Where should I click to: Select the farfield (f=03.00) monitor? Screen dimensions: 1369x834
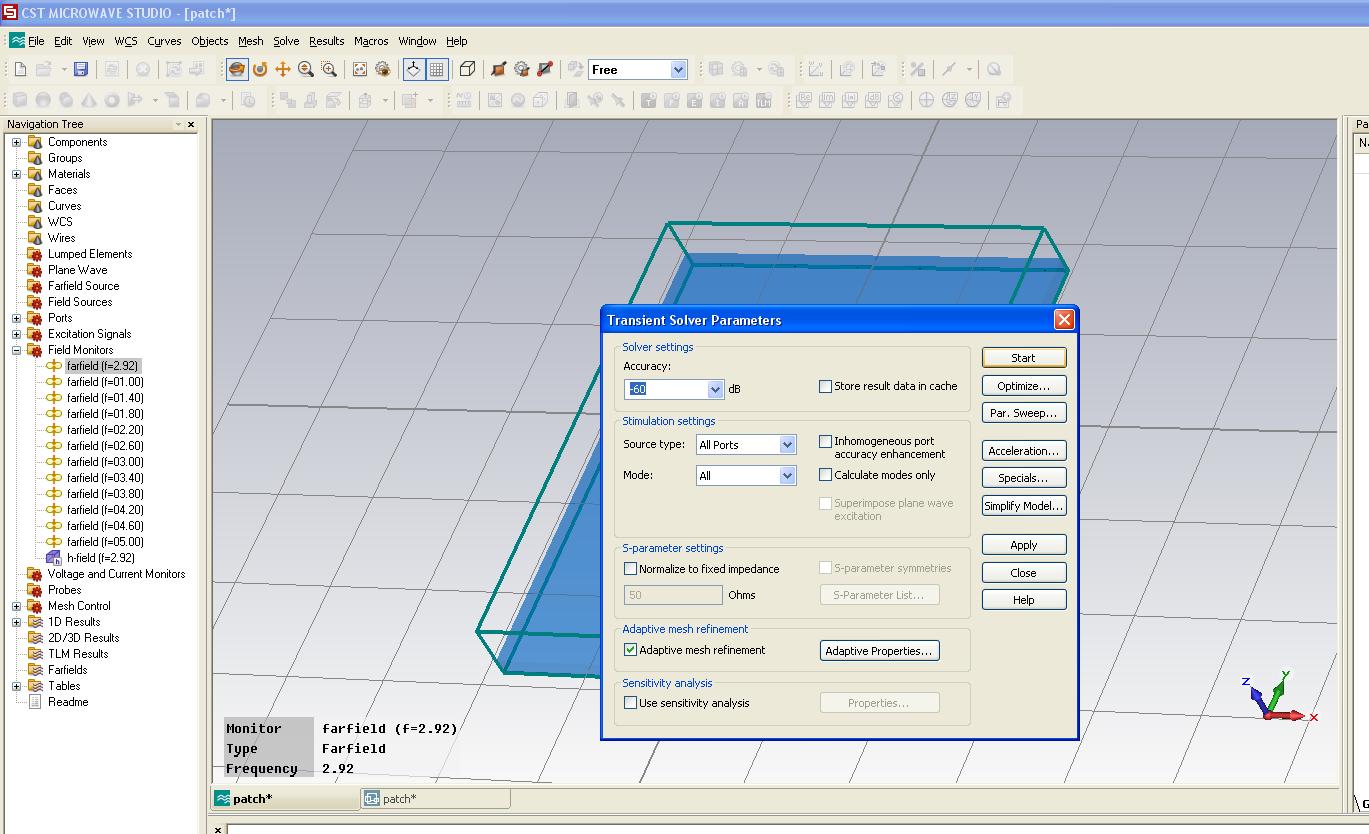(105, 462)
